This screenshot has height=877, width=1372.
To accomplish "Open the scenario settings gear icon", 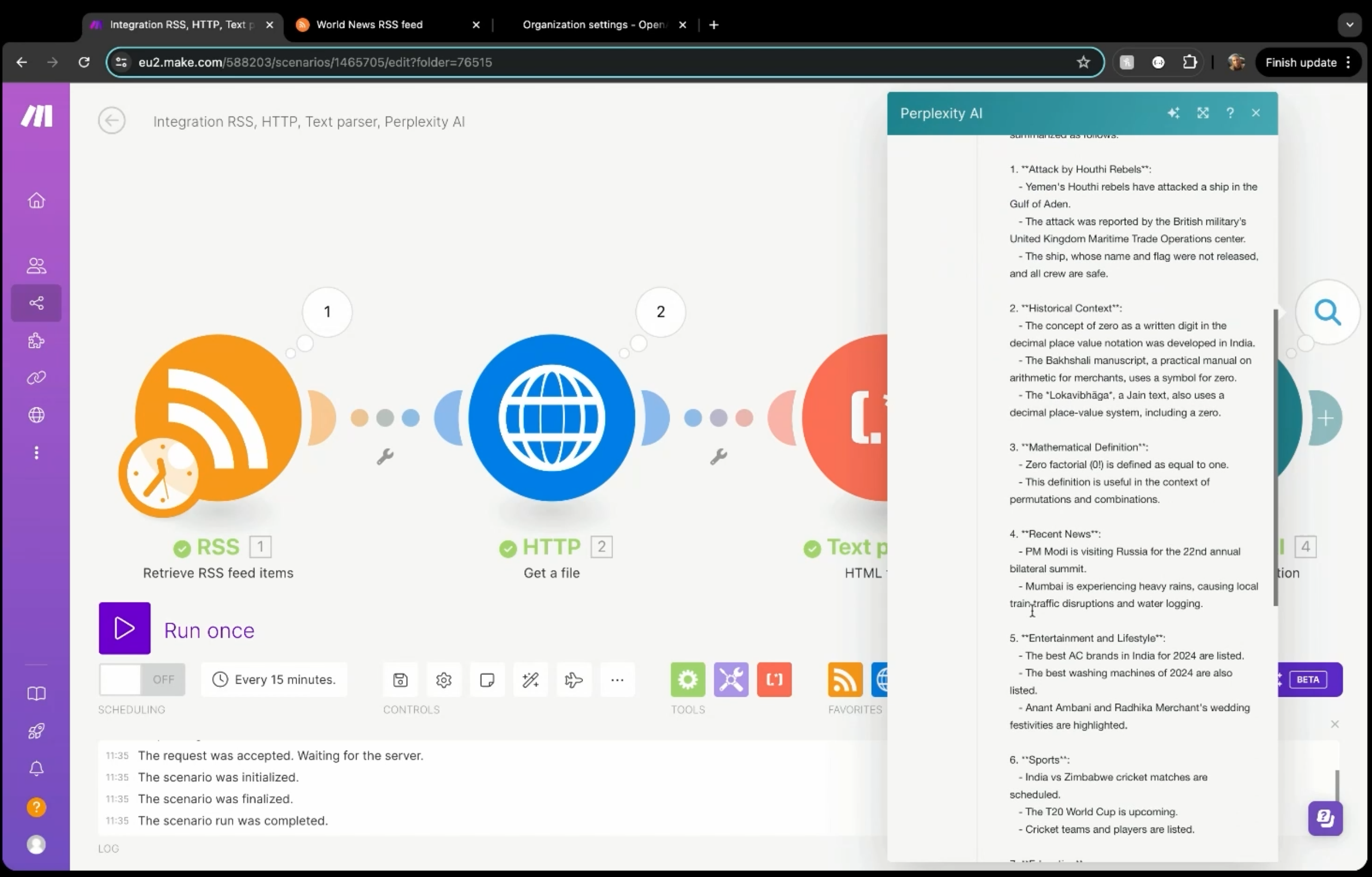I will [443, 679].
